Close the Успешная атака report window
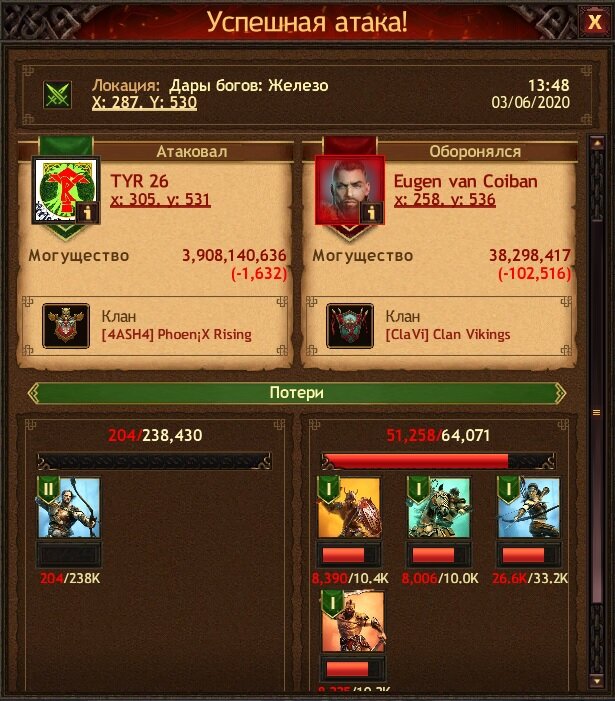 click(594, 21)
